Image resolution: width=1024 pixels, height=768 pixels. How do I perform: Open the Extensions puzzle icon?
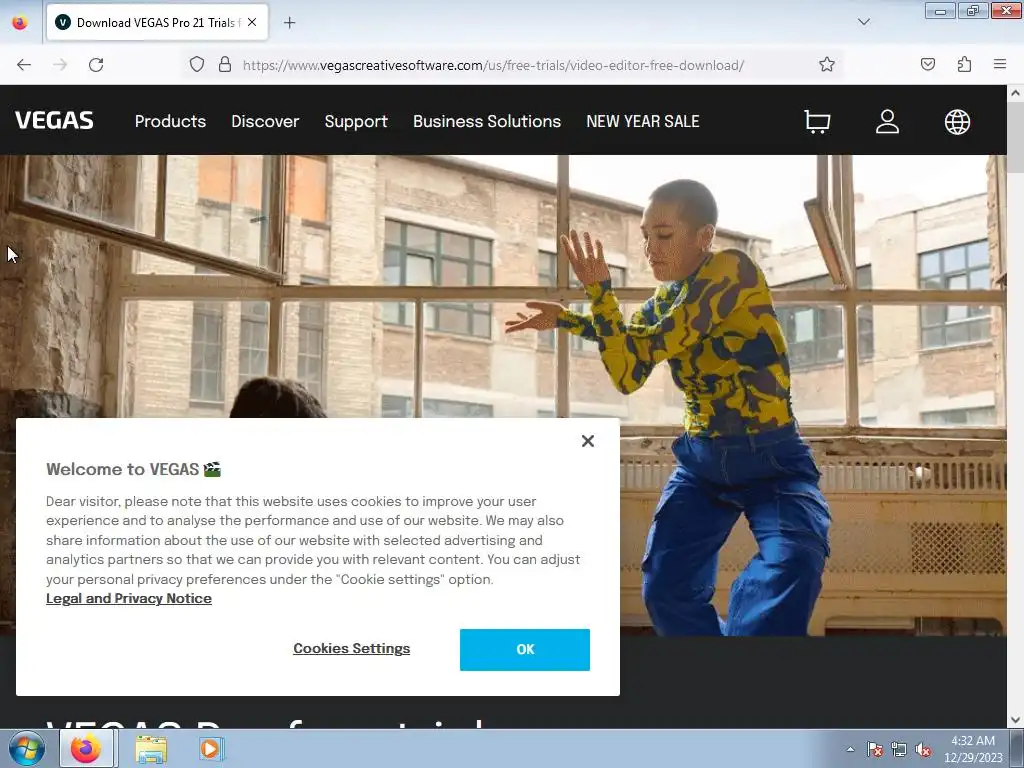tap(964, 65)
